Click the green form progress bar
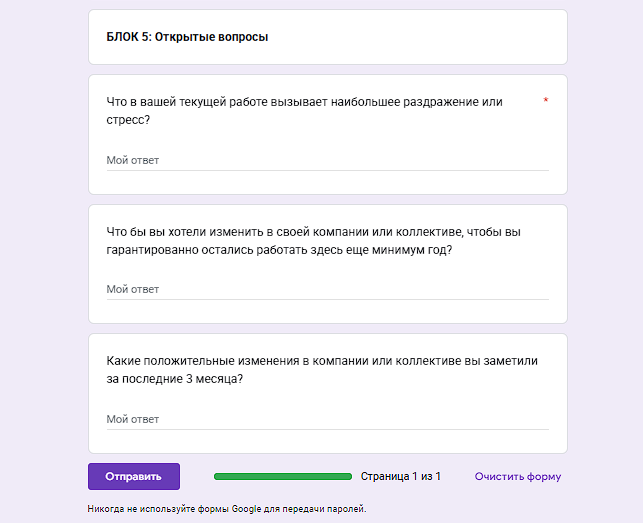 click(x=283, y=477)
